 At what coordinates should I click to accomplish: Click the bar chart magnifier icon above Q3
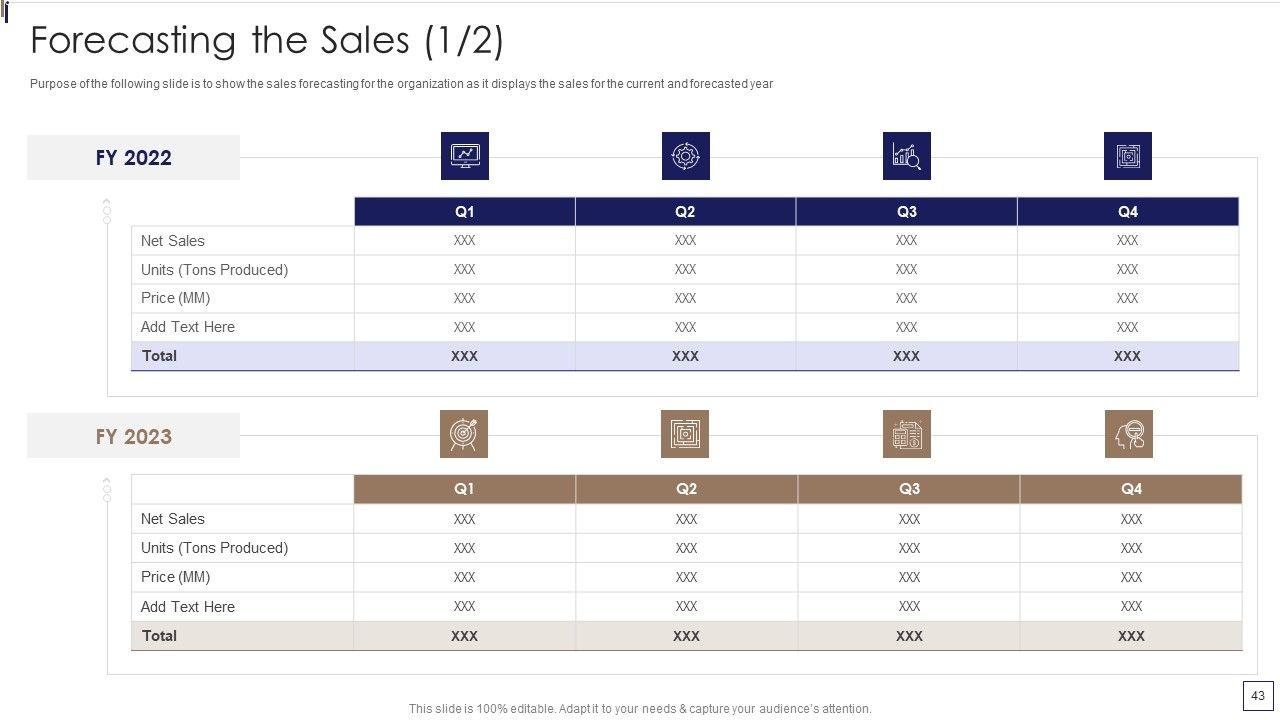tap(907, 156)
